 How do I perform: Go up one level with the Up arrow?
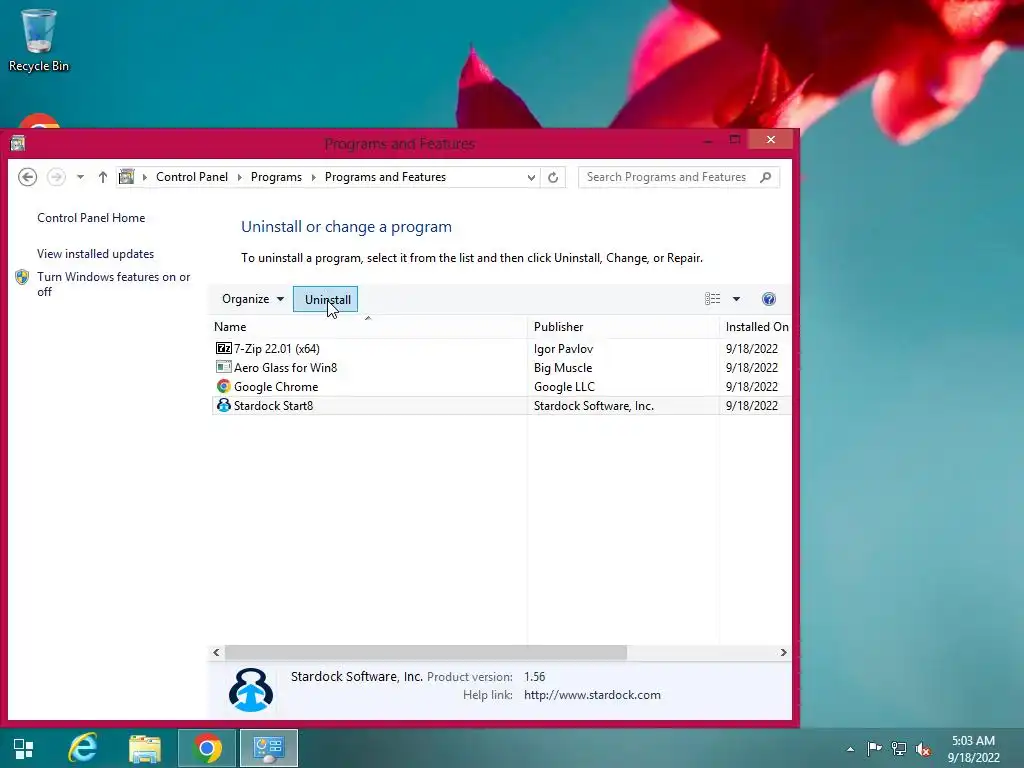(103, 177)
